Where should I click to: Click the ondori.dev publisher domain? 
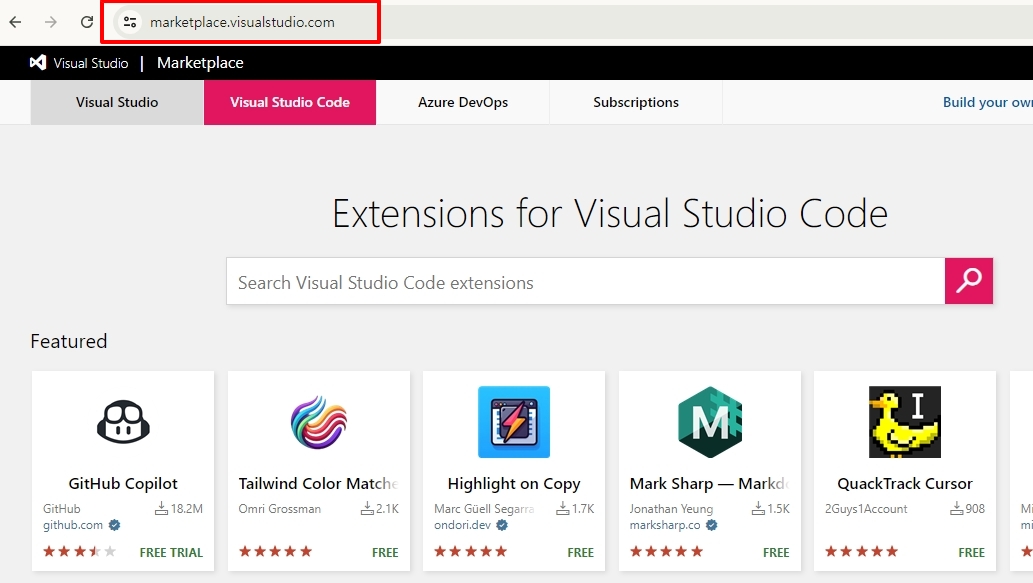(x=462, y=525)
